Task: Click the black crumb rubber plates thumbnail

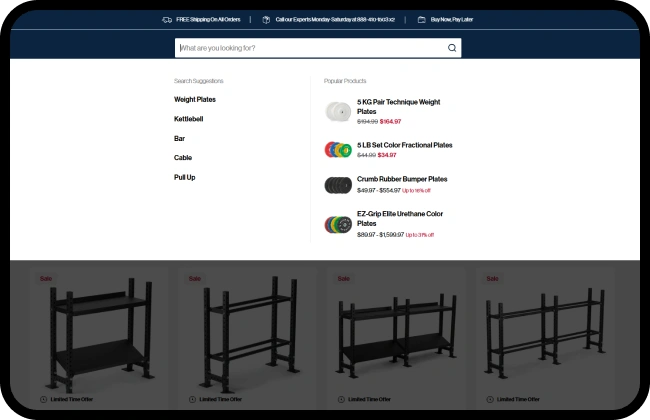Action: (338, 185)
